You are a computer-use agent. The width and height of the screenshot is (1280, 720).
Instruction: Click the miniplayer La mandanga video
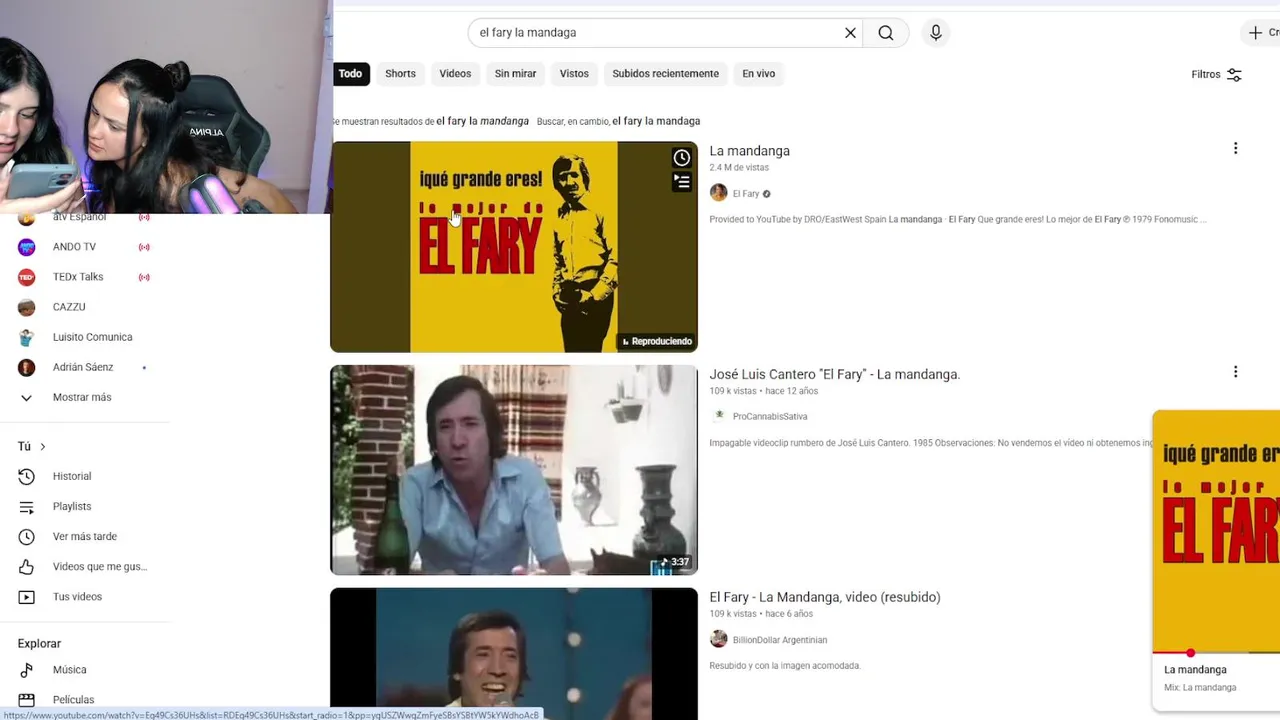coord(1216,531)
